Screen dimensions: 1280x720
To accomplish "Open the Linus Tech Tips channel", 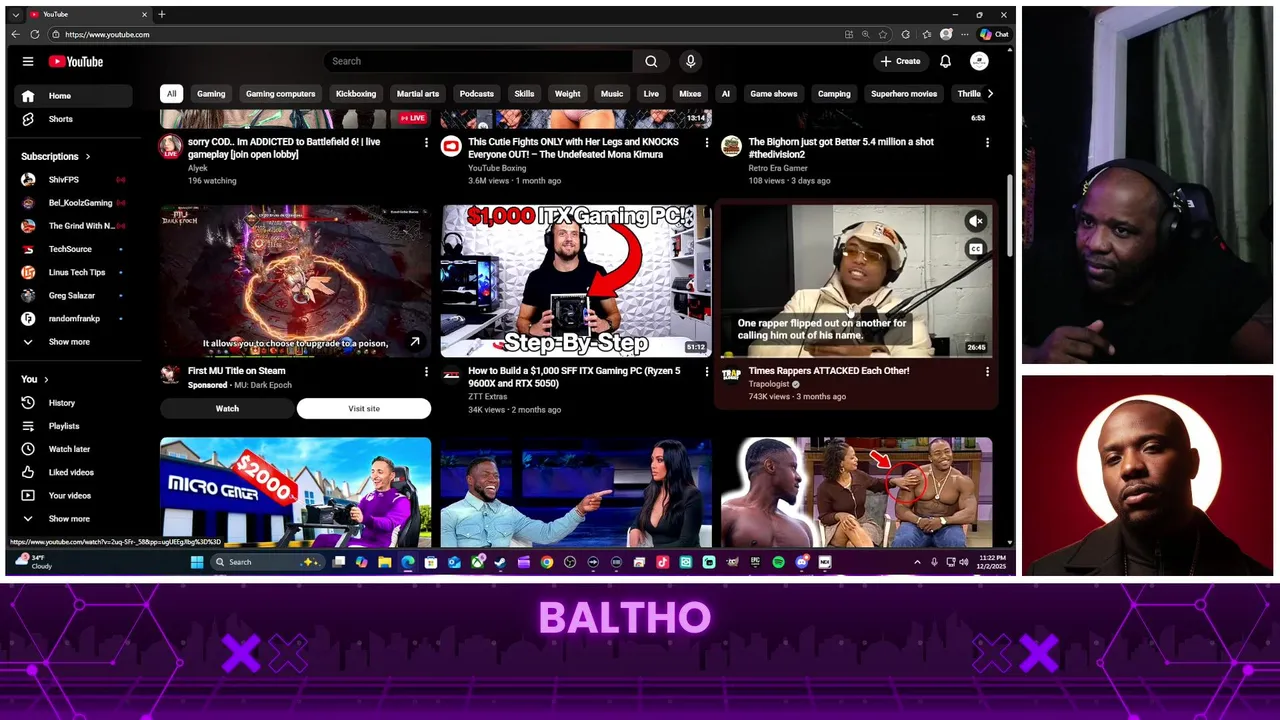I will (x=76, y=272).
